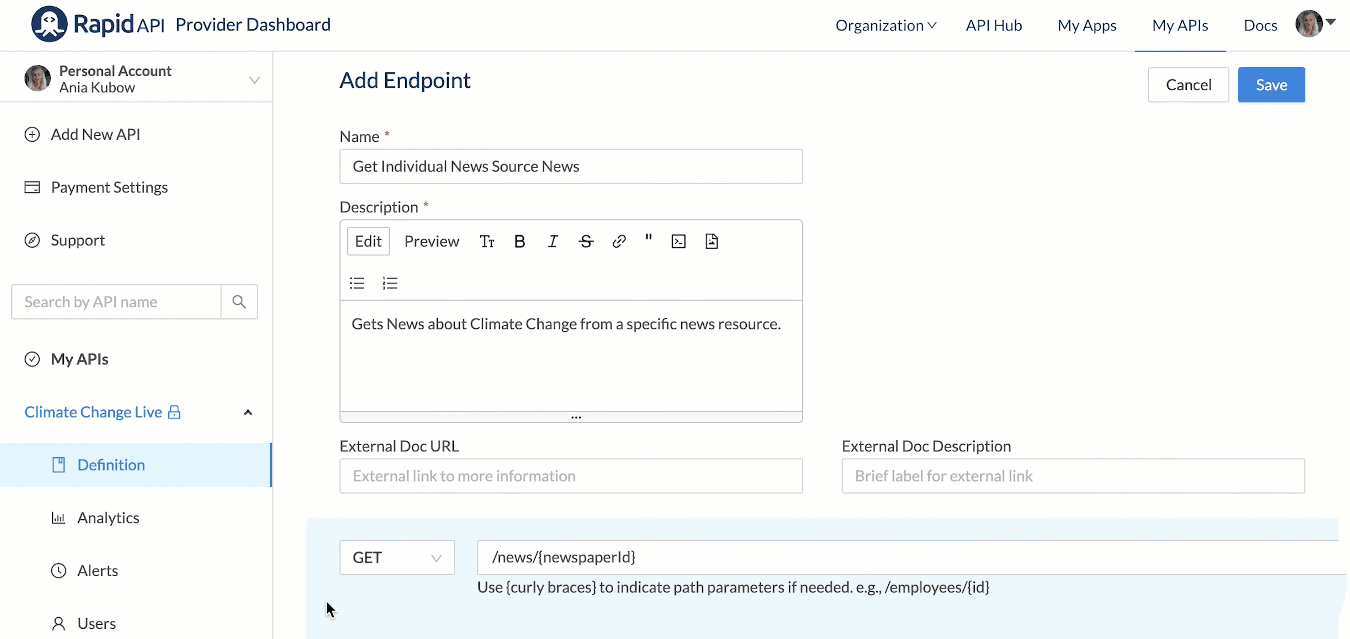This screenshot has width=1350, height=639.
Task: Click into the Description text area
Action: pos(571,355)
